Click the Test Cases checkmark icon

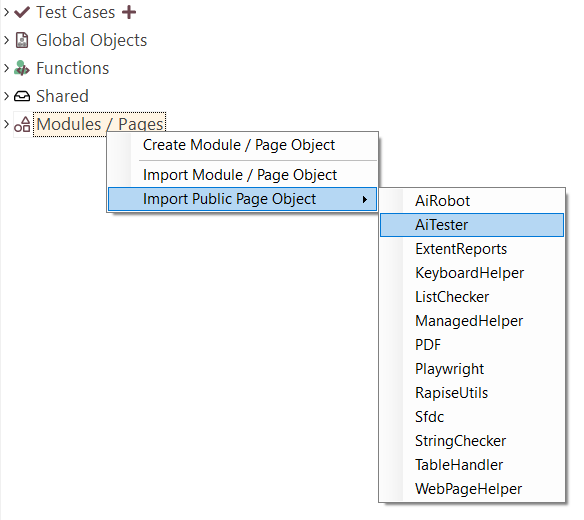tap(22, 12)
